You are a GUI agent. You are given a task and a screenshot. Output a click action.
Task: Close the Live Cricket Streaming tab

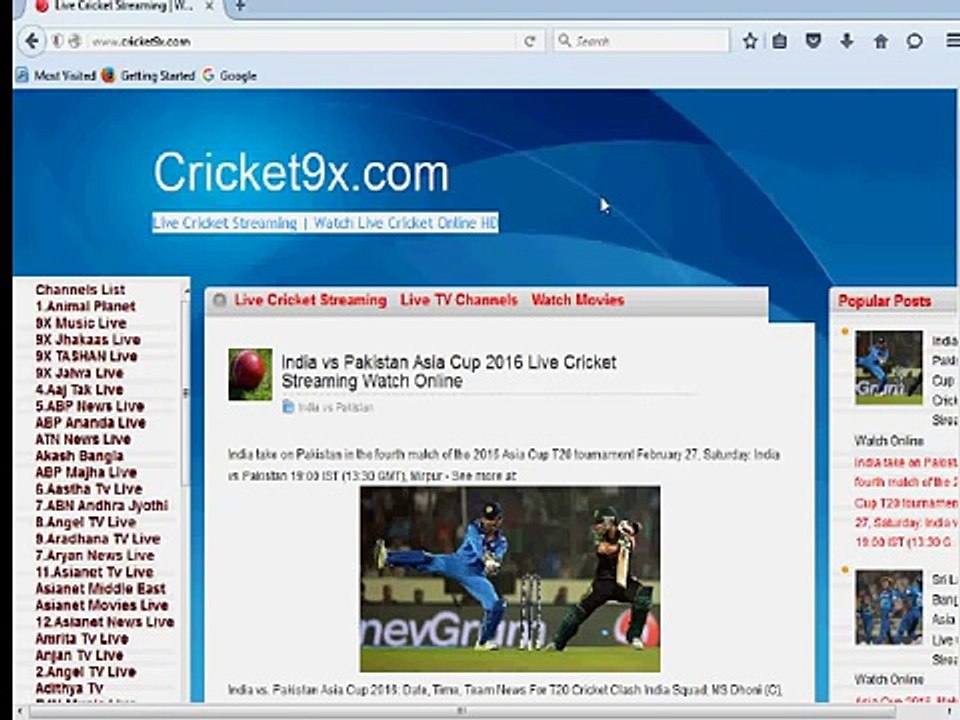(x=209, y=6)
